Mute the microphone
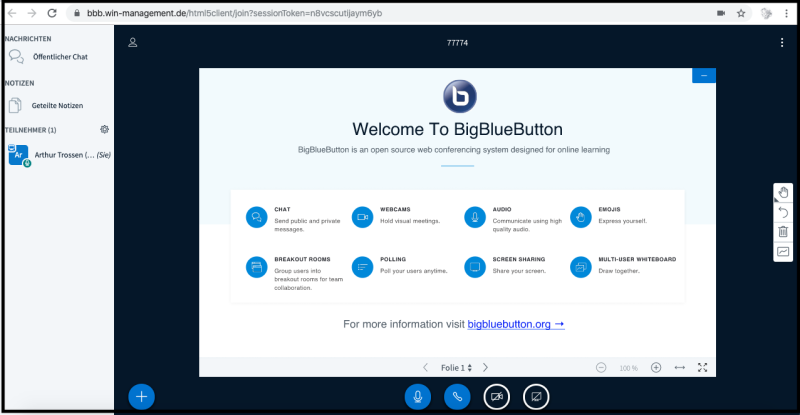Viewport: 800px width, 415px height. pyautogui.click(x=418, y=396)
